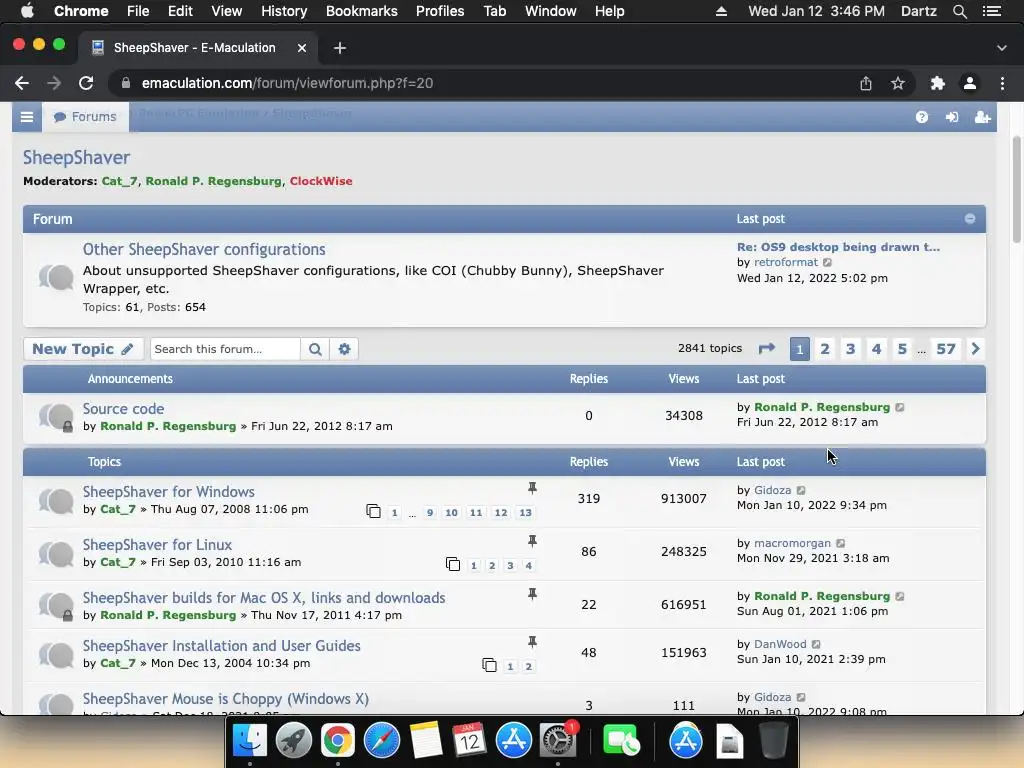Jump to page 13 of SheepShaver for Windows

525,513
